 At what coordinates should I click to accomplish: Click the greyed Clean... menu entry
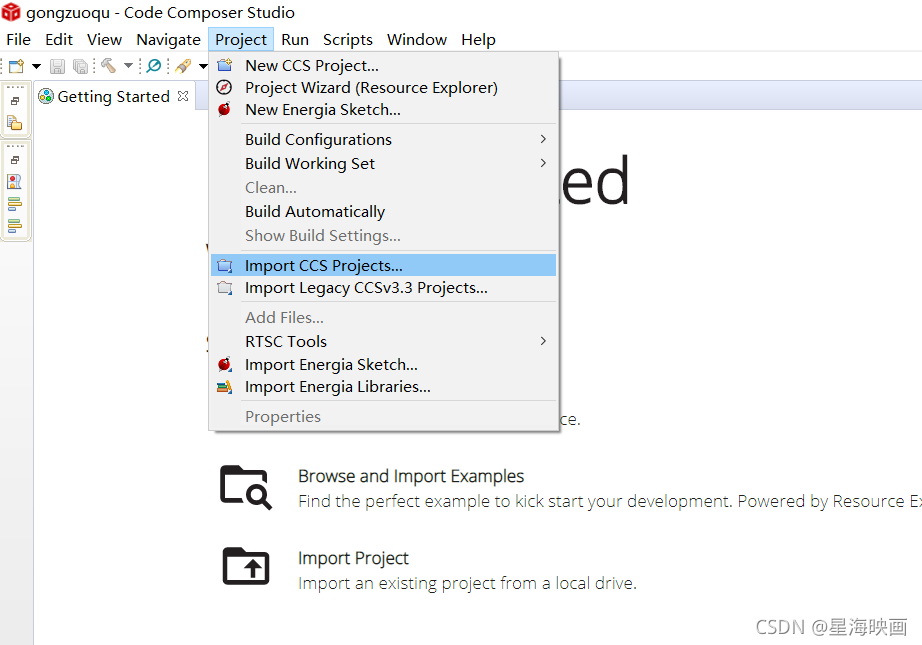(383, 188)
